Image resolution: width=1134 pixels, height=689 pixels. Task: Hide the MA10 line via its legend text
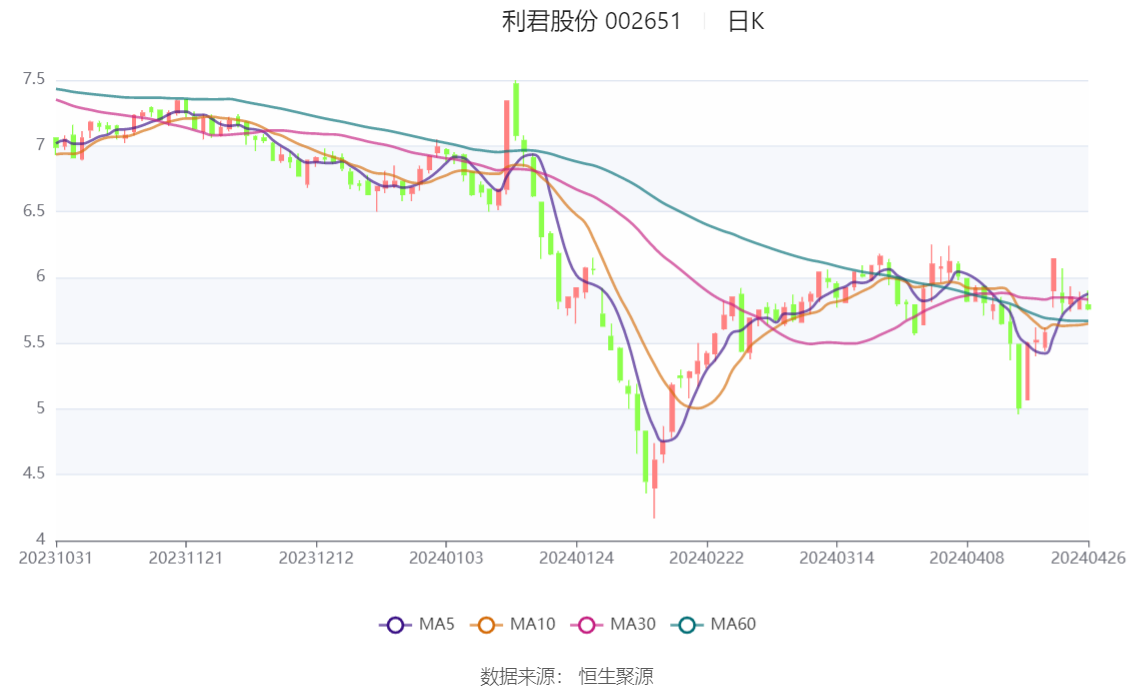[x=532, y=625]
